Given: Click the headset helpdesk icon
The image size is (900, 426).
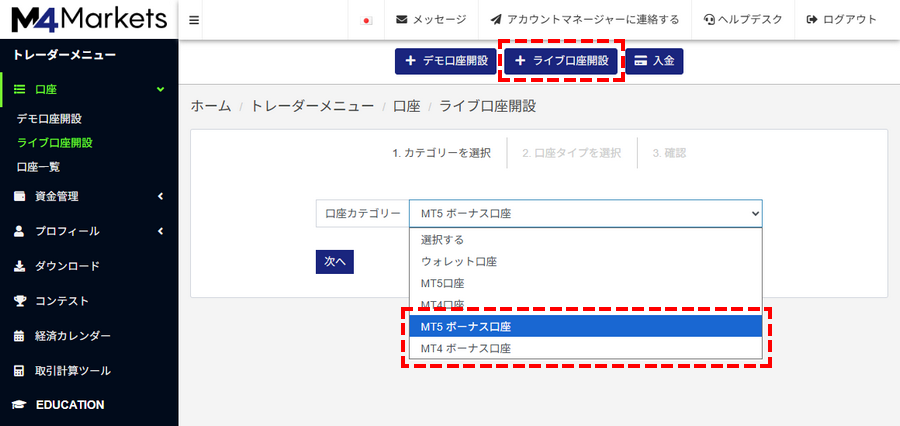Looking at the screenshot, I should click(709, 20).
